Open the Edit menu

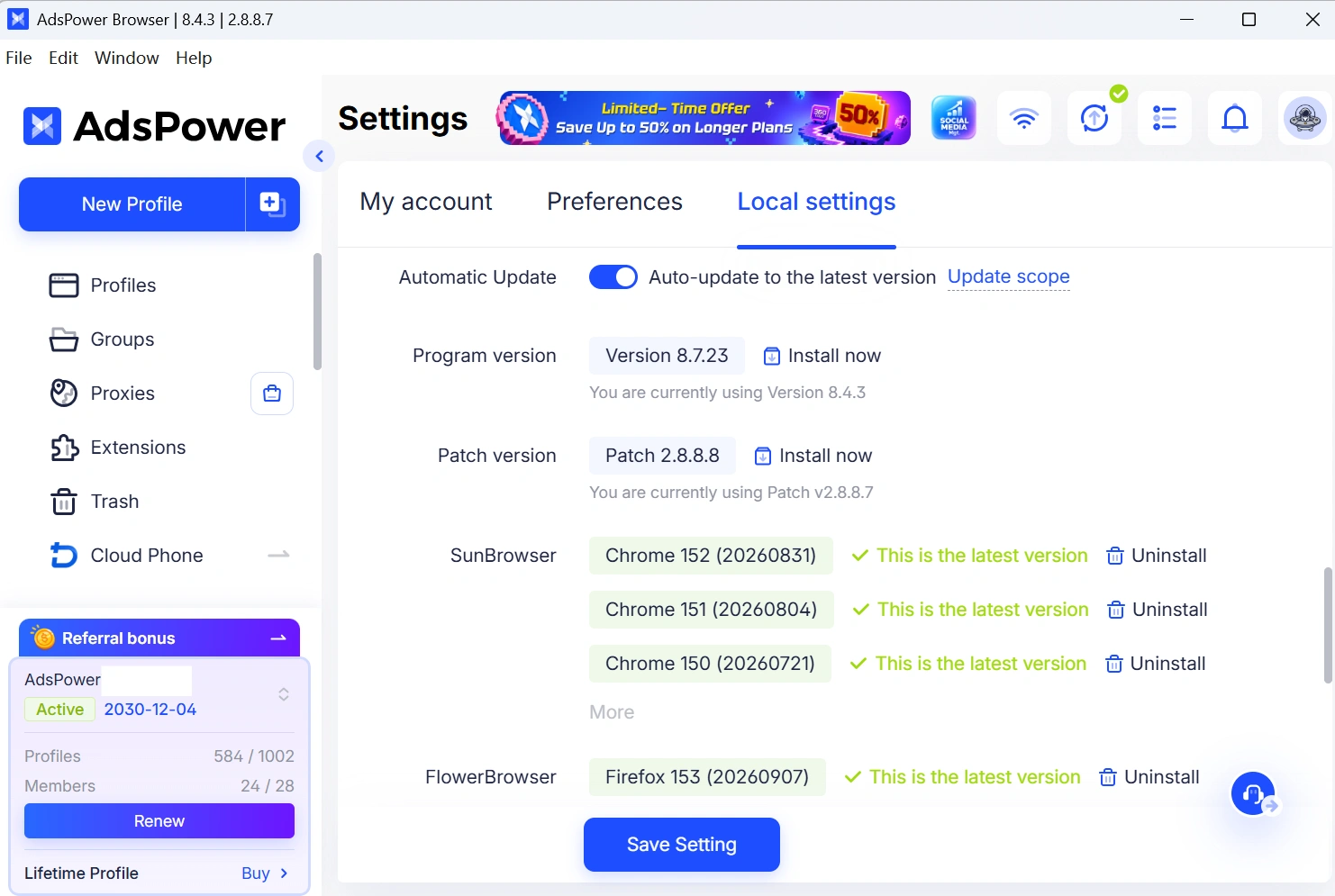[63, 58]
